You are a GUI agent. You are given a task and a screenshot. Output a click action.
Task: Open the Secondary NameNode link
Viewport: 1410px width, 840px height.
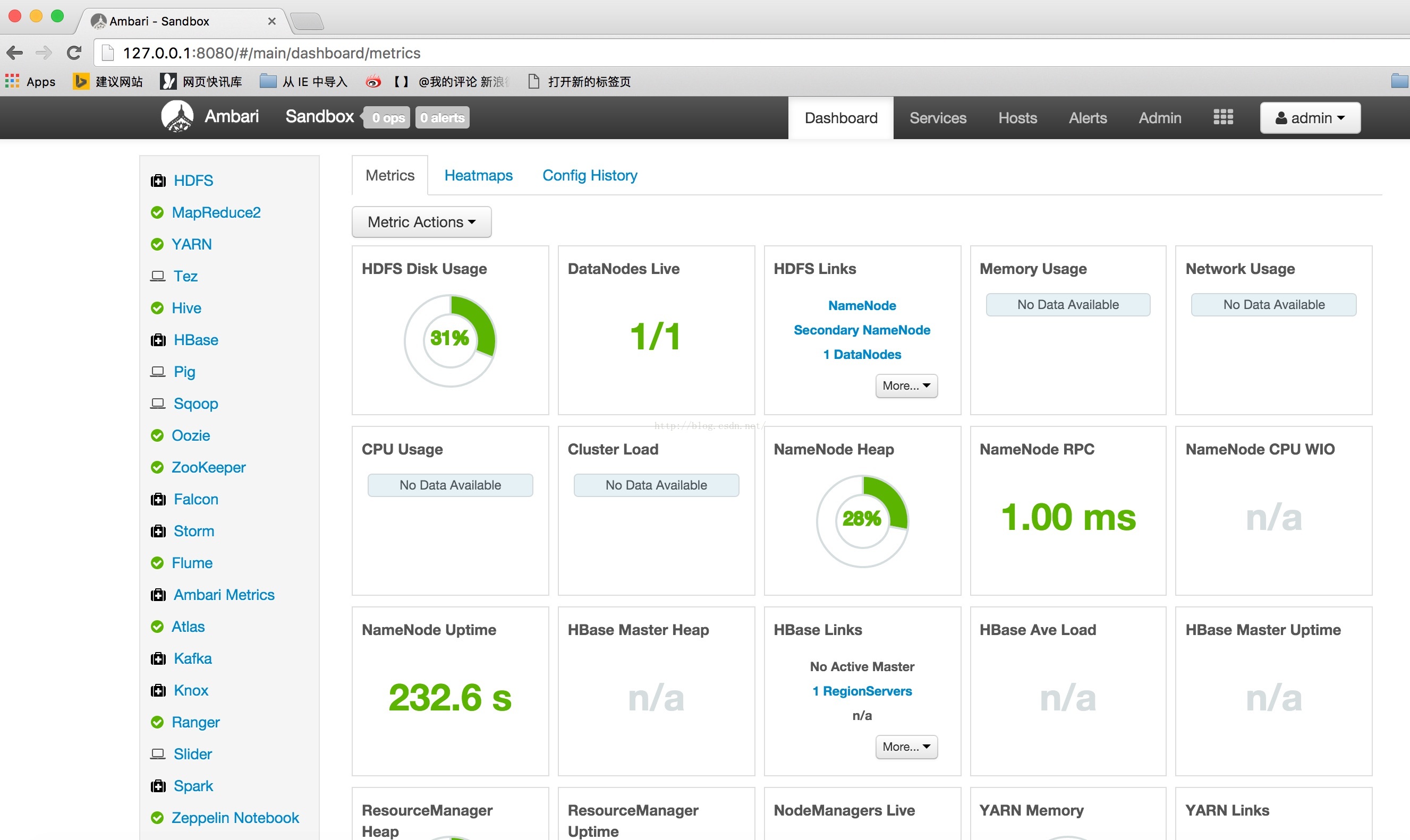pyautogui.click(x=862, y=330)
